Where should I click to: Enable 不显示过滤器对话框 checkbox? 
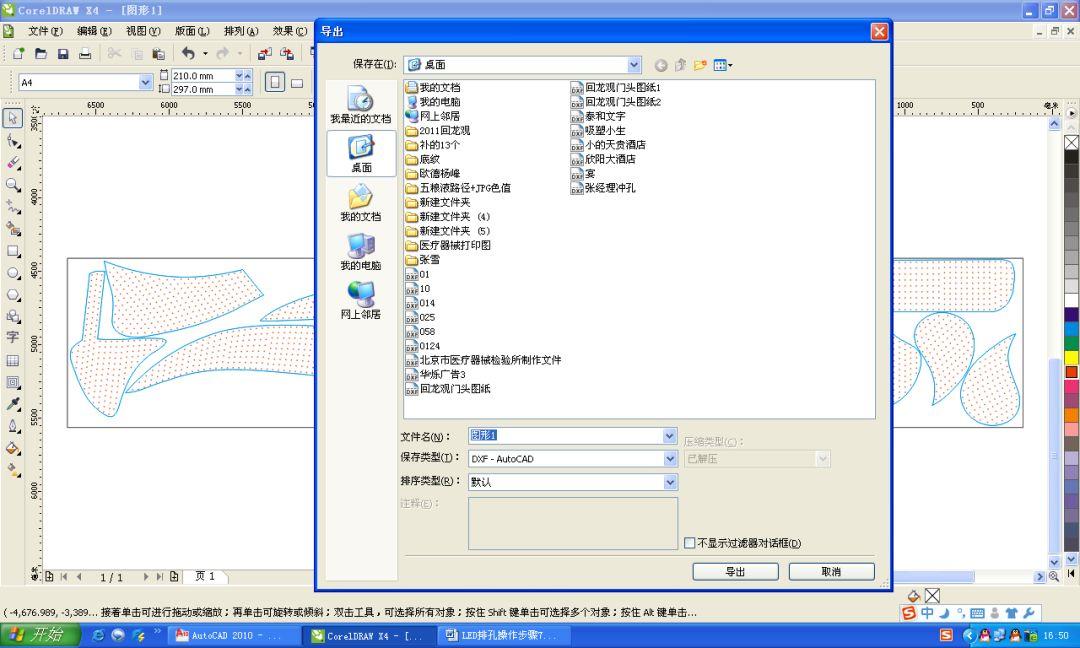[x=689, y=543]
